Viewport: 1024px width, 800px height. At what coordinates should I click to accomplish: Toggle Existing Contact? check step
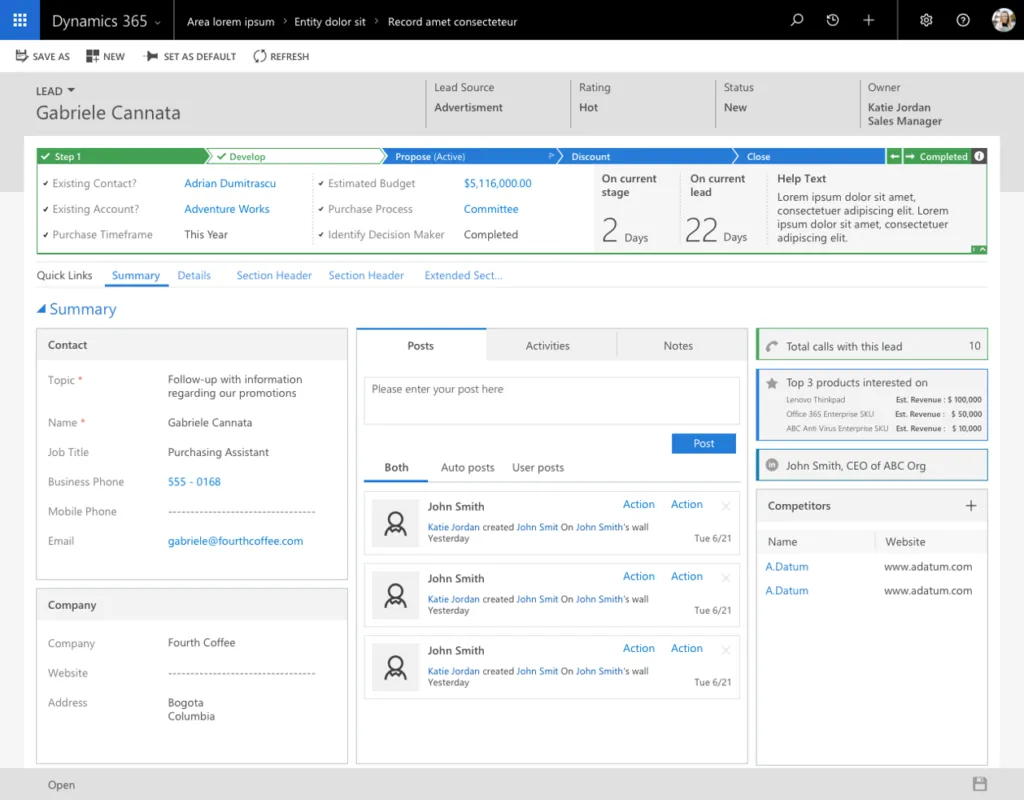pyautogui.click(x=46, y=184)
